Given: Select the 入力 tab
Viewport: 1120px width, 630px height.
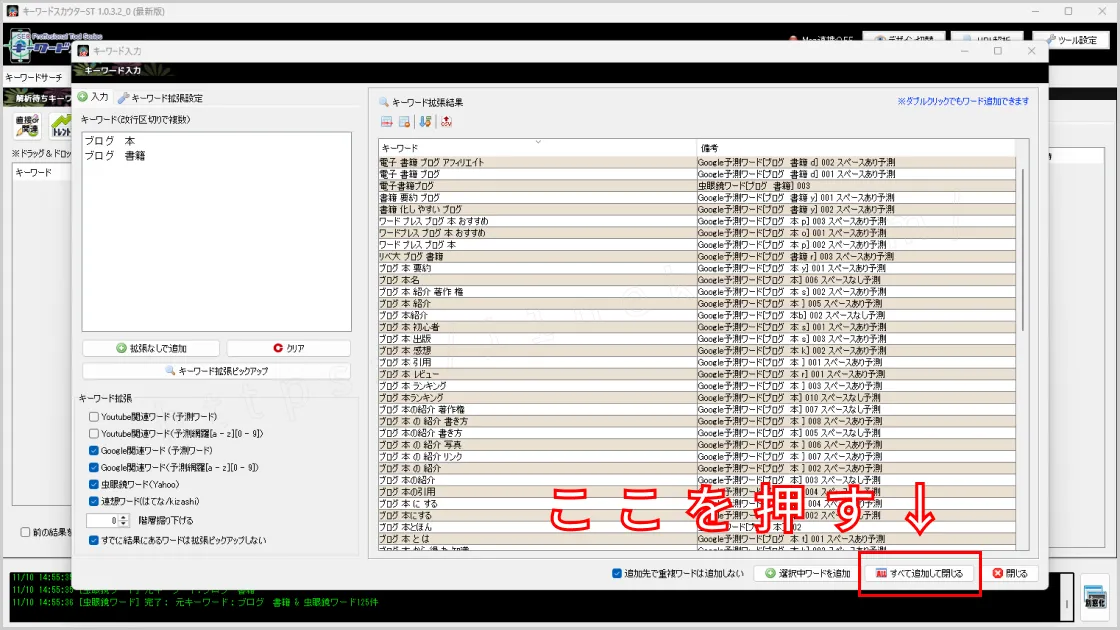Looking at the screenshot, I should point(92,97).
